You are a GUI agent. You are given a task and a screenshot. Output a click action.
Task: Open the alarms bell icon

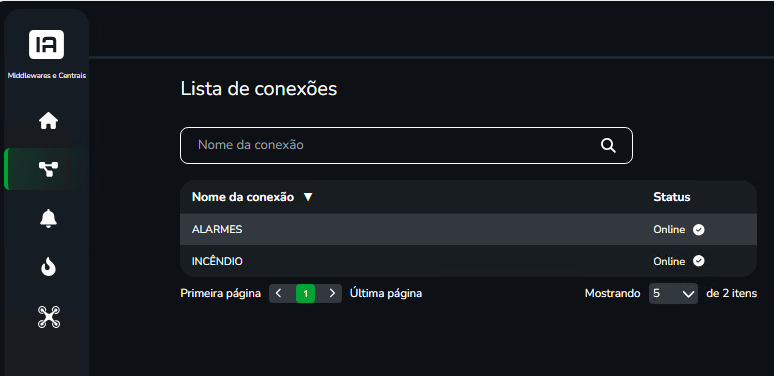[48, 218]
